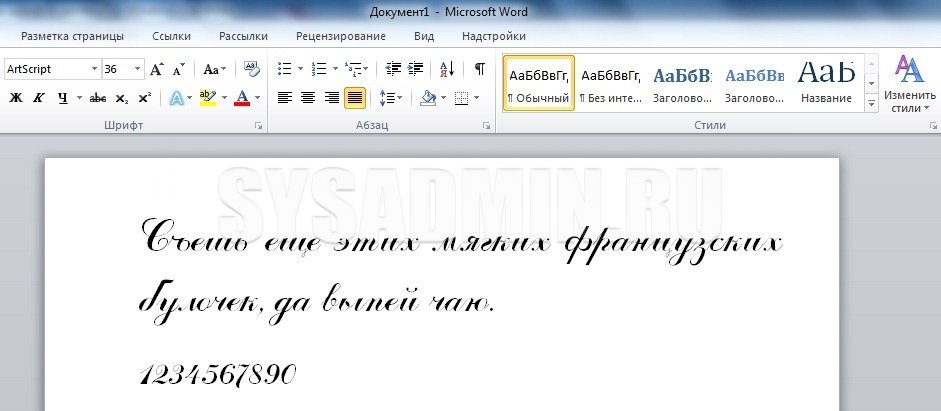Image resolution: width=941 pixels, height=411 pixels.
Task: Expand styles gallery More button
Action: [x=872, y=103]
